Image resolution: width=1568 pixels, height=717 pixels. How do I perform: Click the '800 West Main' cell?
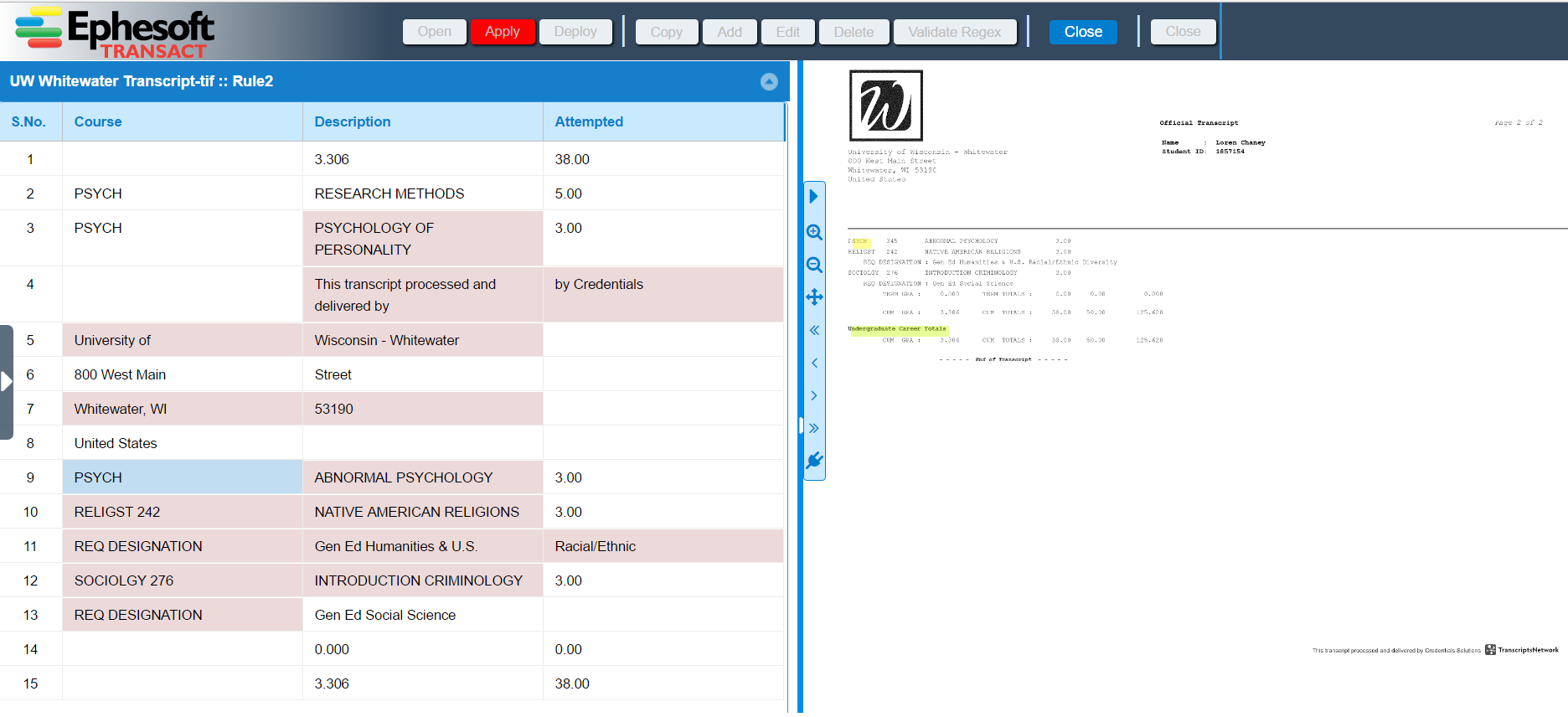pyautogui.click(x=183, y=374)
